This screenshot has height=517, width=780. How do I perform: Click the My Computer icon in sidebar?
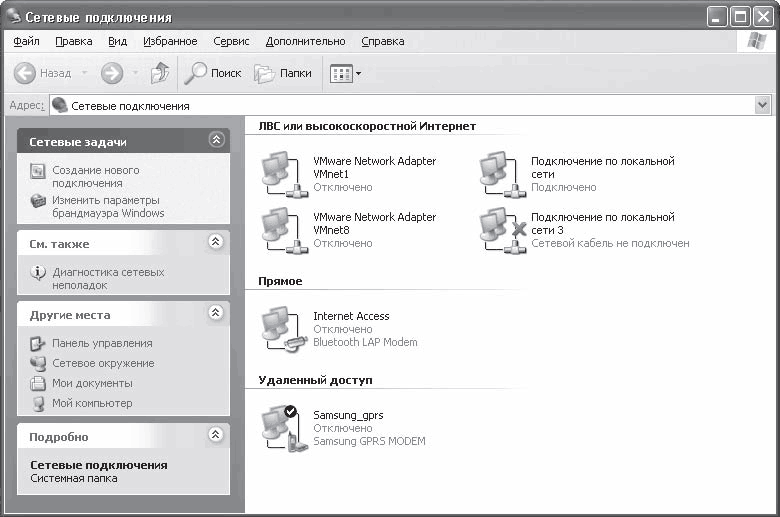click(x=38, y=404)
